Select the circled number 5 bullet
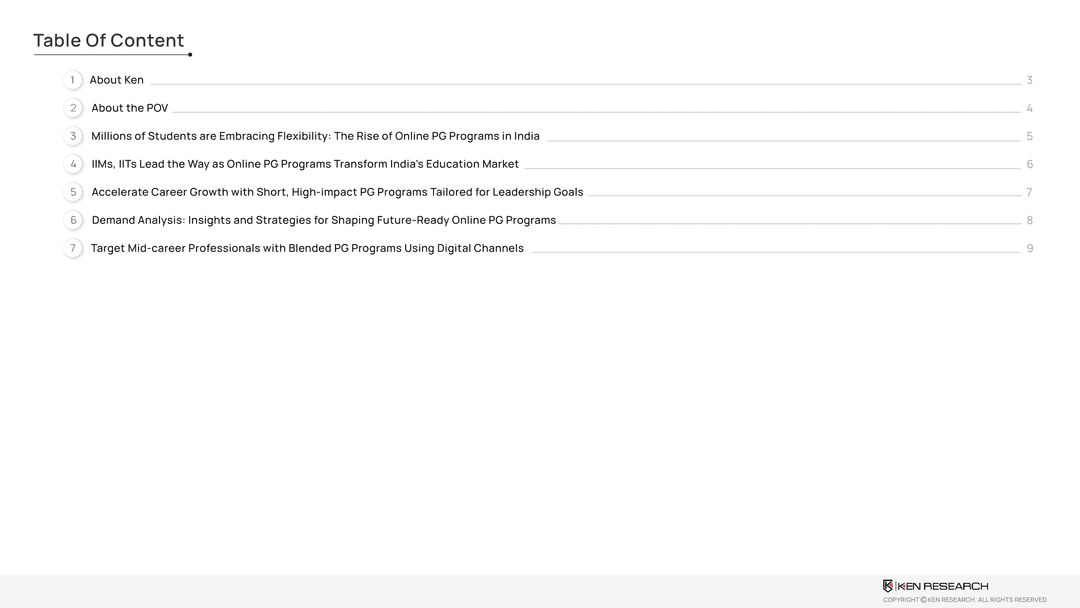Image resolution: width=1080 pixels, height=608 pixels. [x=73, y=192]
